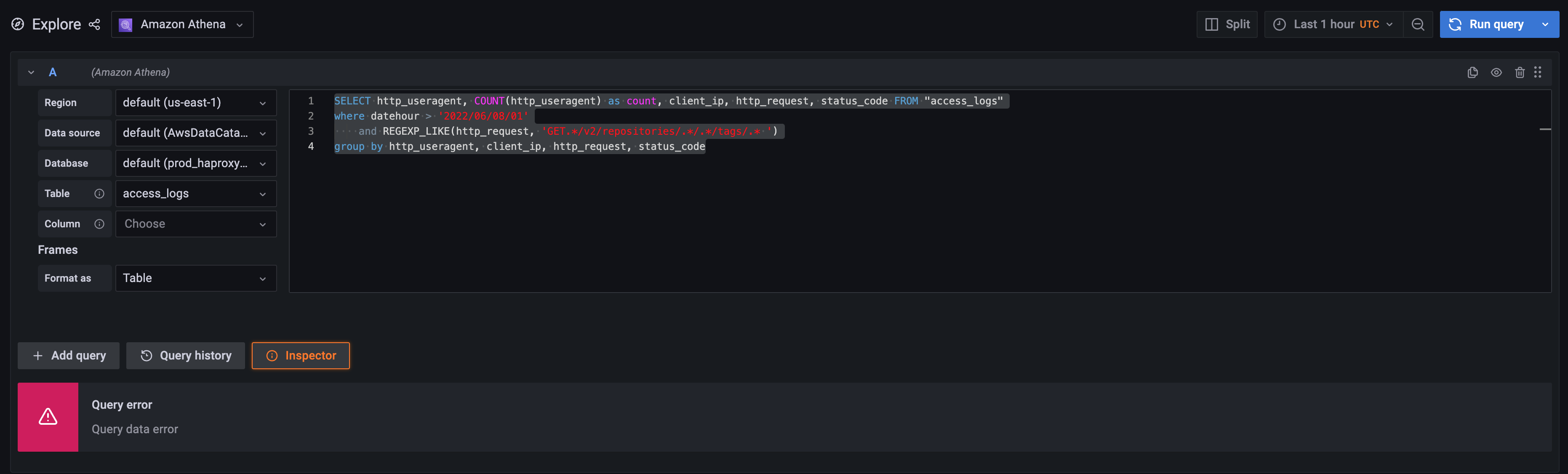
Task: Click the Amazon Athena datasource logo
Action: coord(125,24)
